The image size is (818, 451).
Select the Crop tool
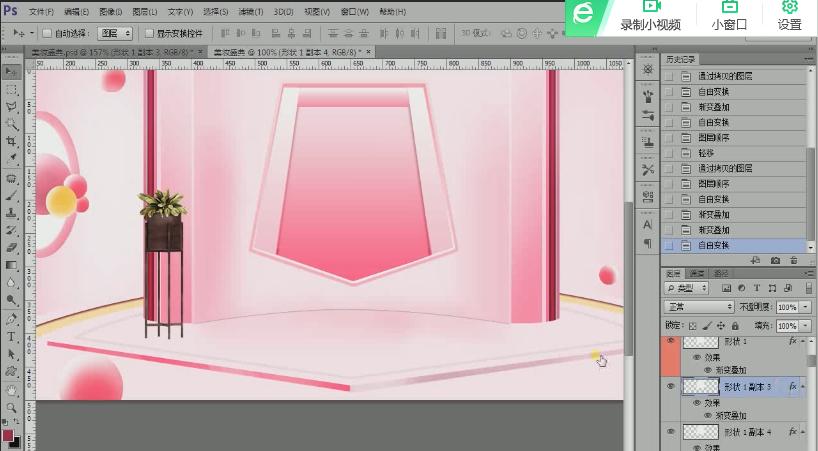tap(11, 141)
